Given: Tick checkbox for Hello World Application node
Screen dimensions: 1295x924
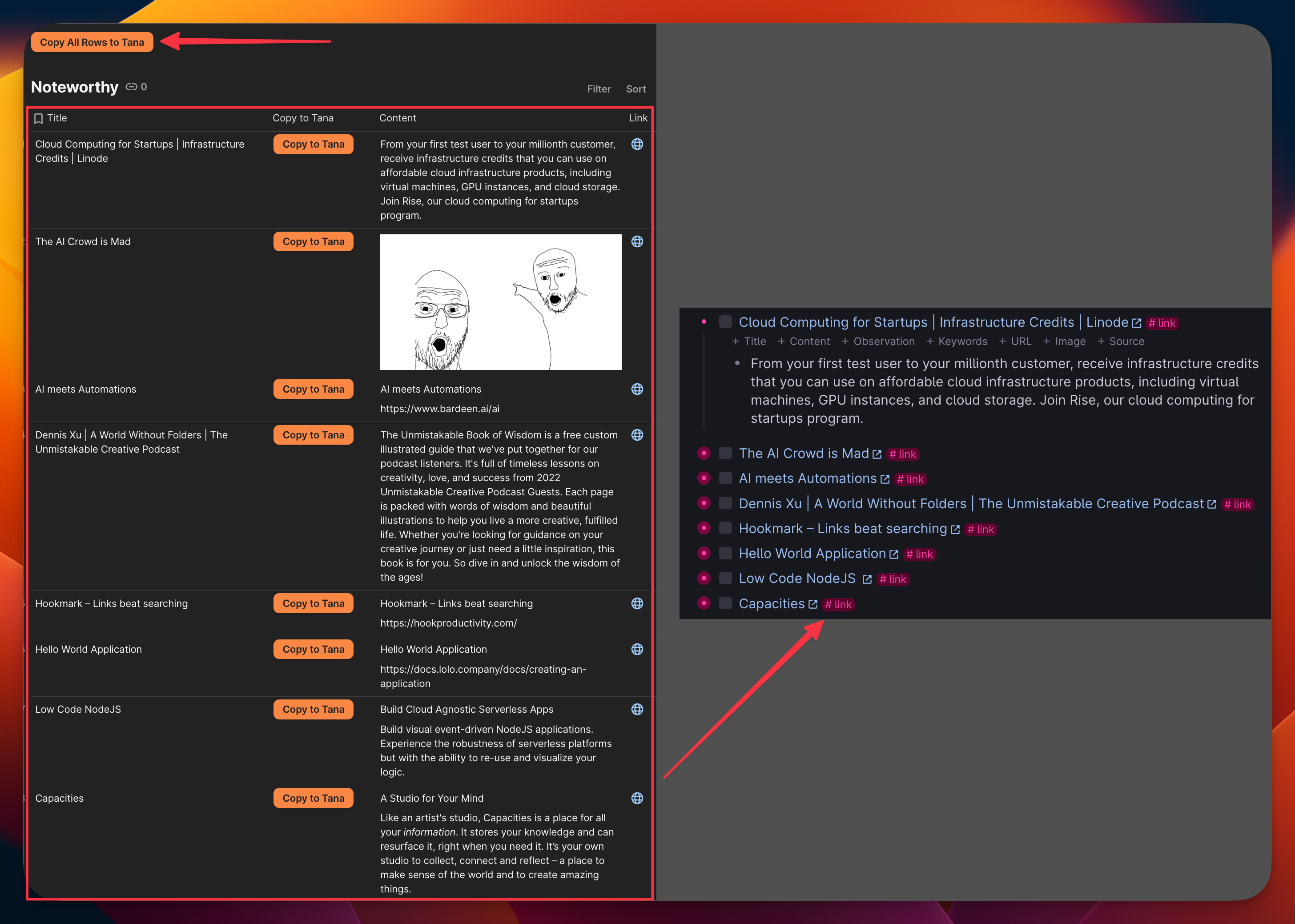Looking at the screenshot, I should tap(725, 553).
